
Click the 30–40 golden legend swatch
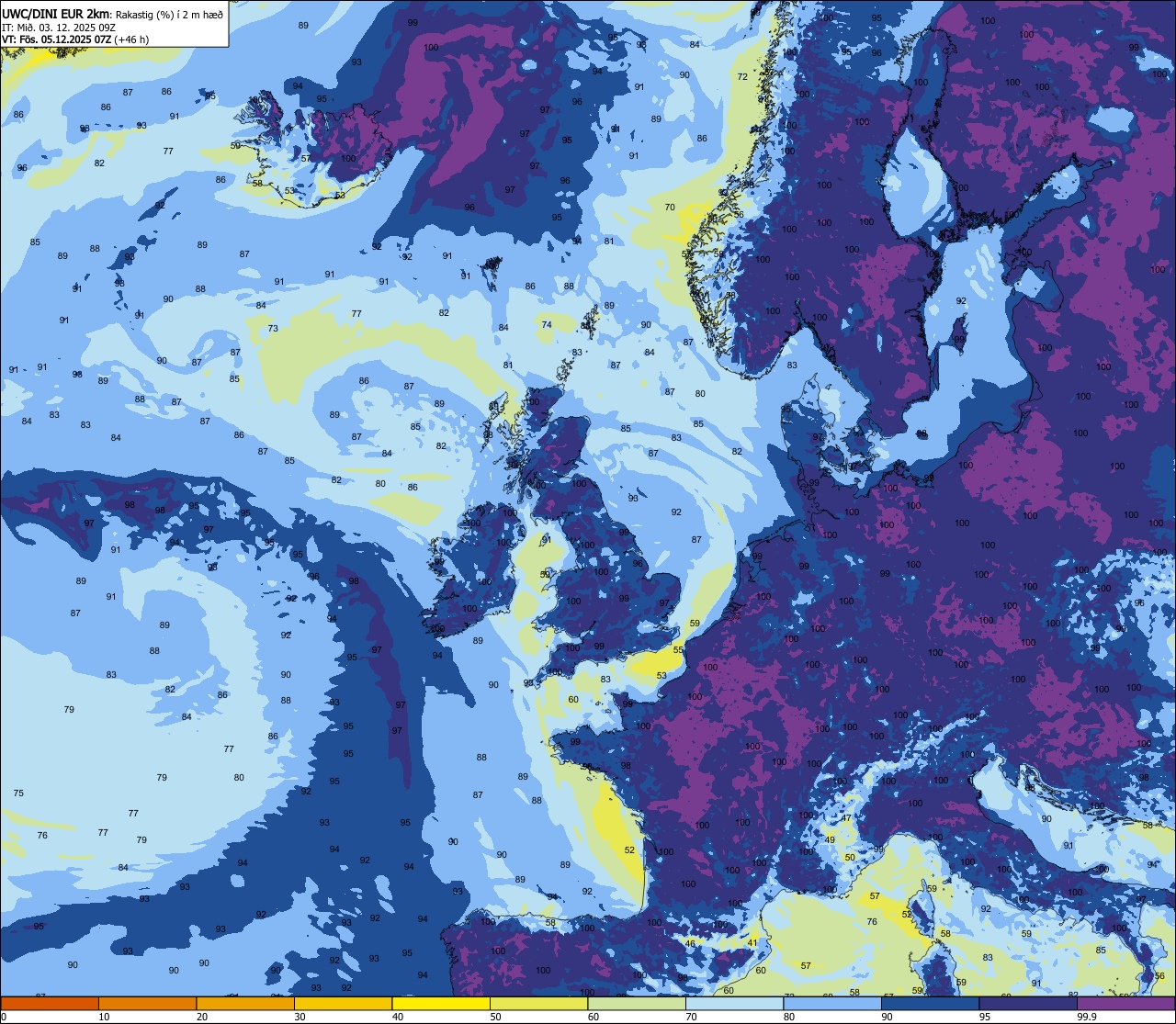click(x=343, y=1003)
